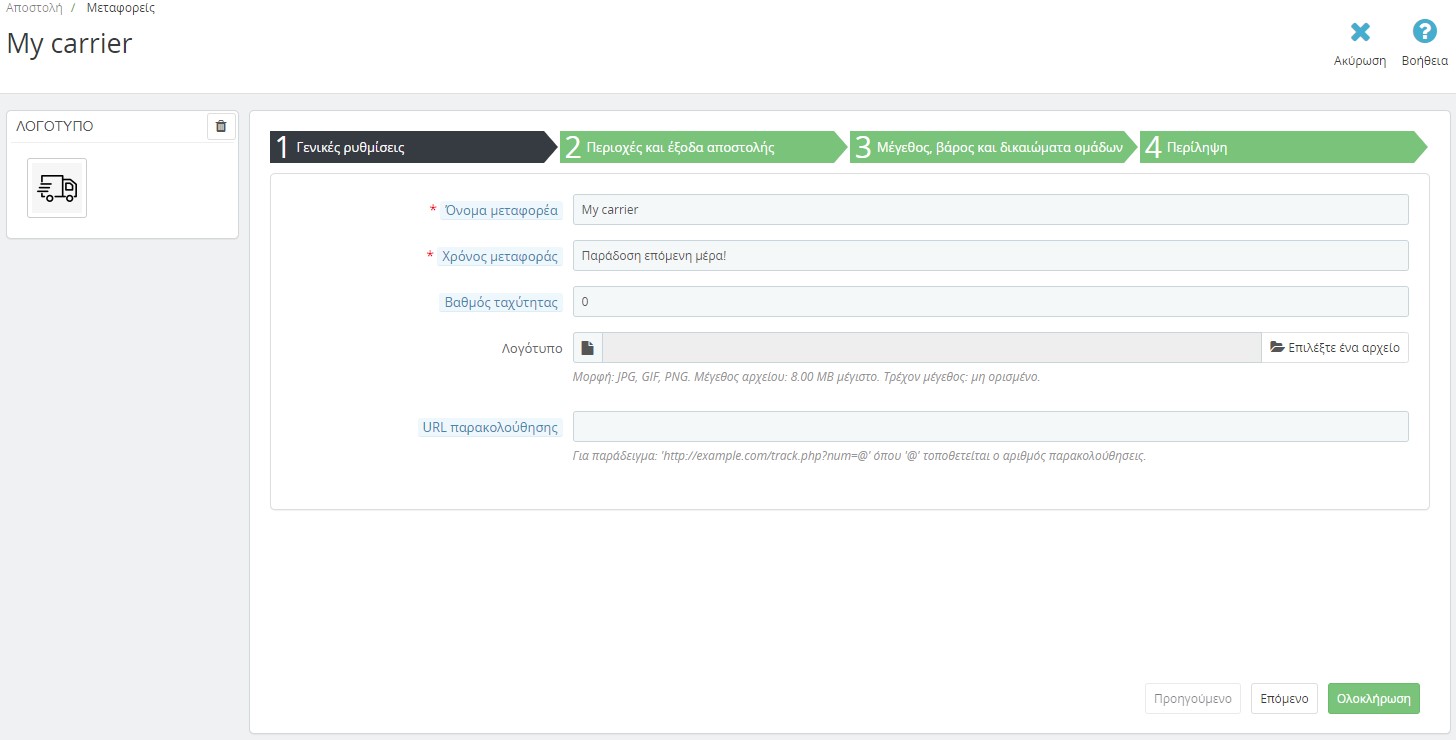
Task: Delete logo with the trash icon
Action: click(x=221, y=126)
